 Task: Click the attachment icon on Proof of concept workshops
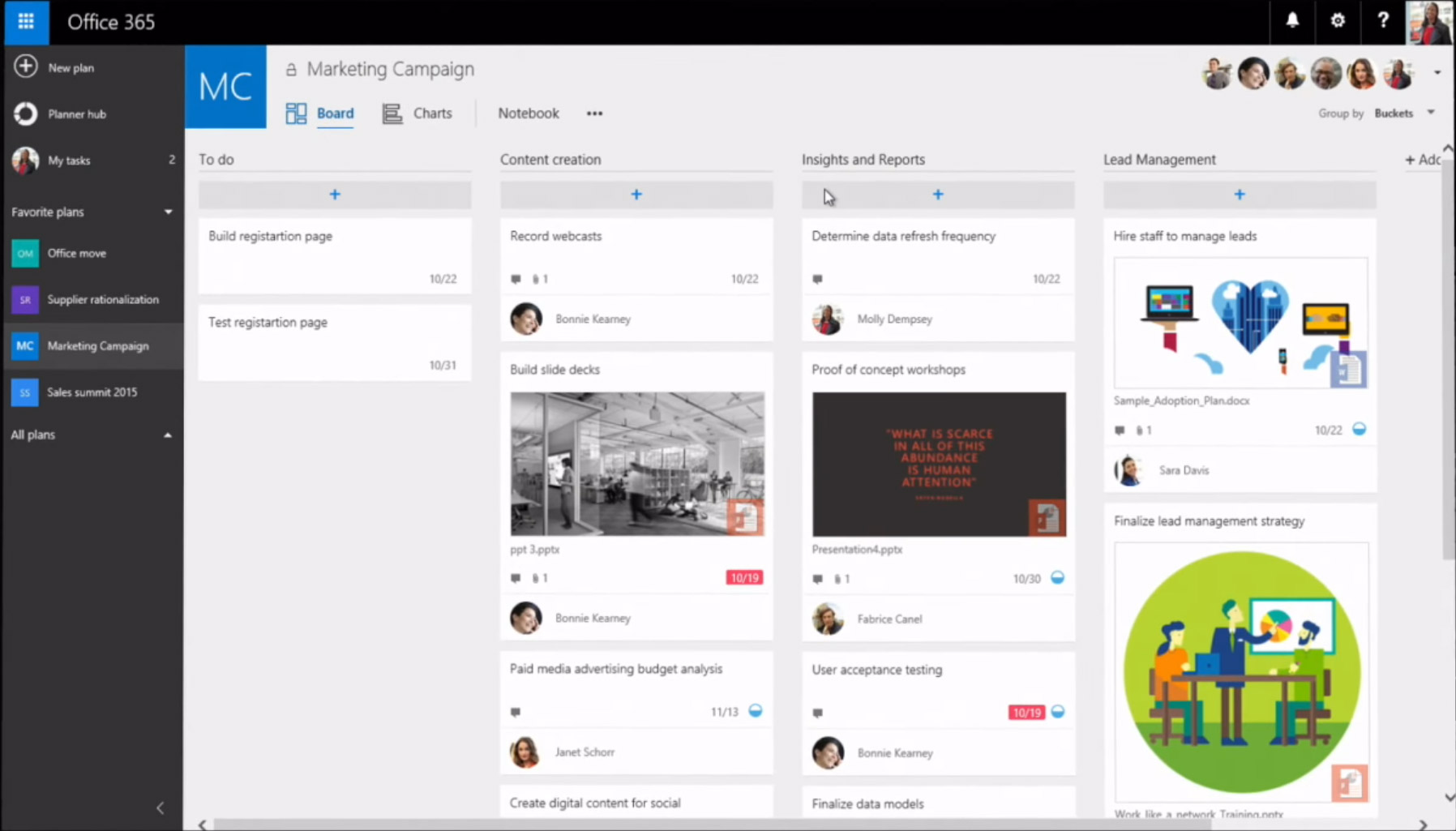(837, 579)
